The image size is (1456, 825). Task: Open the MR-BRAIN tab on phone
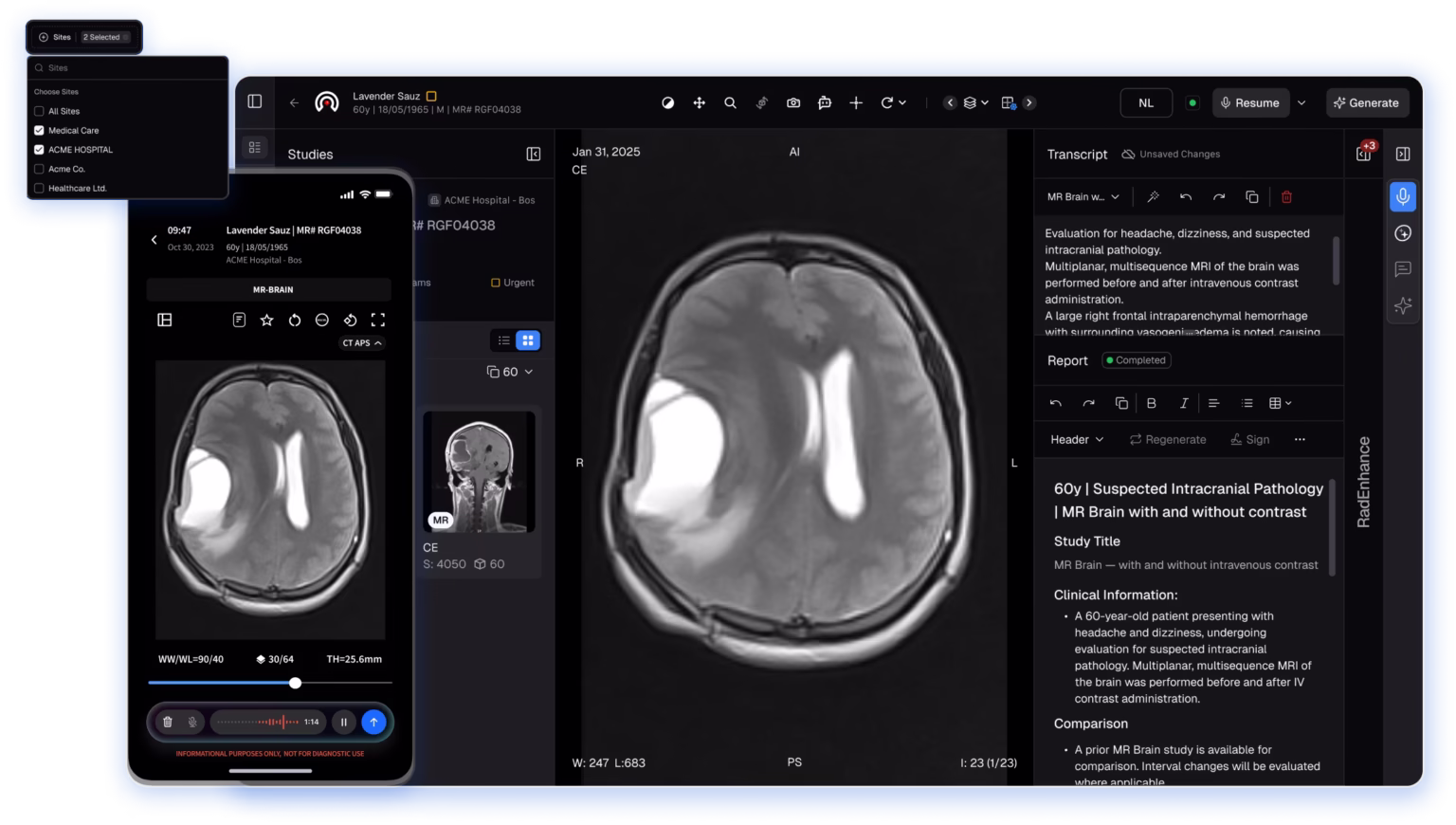tap(272, 290)
